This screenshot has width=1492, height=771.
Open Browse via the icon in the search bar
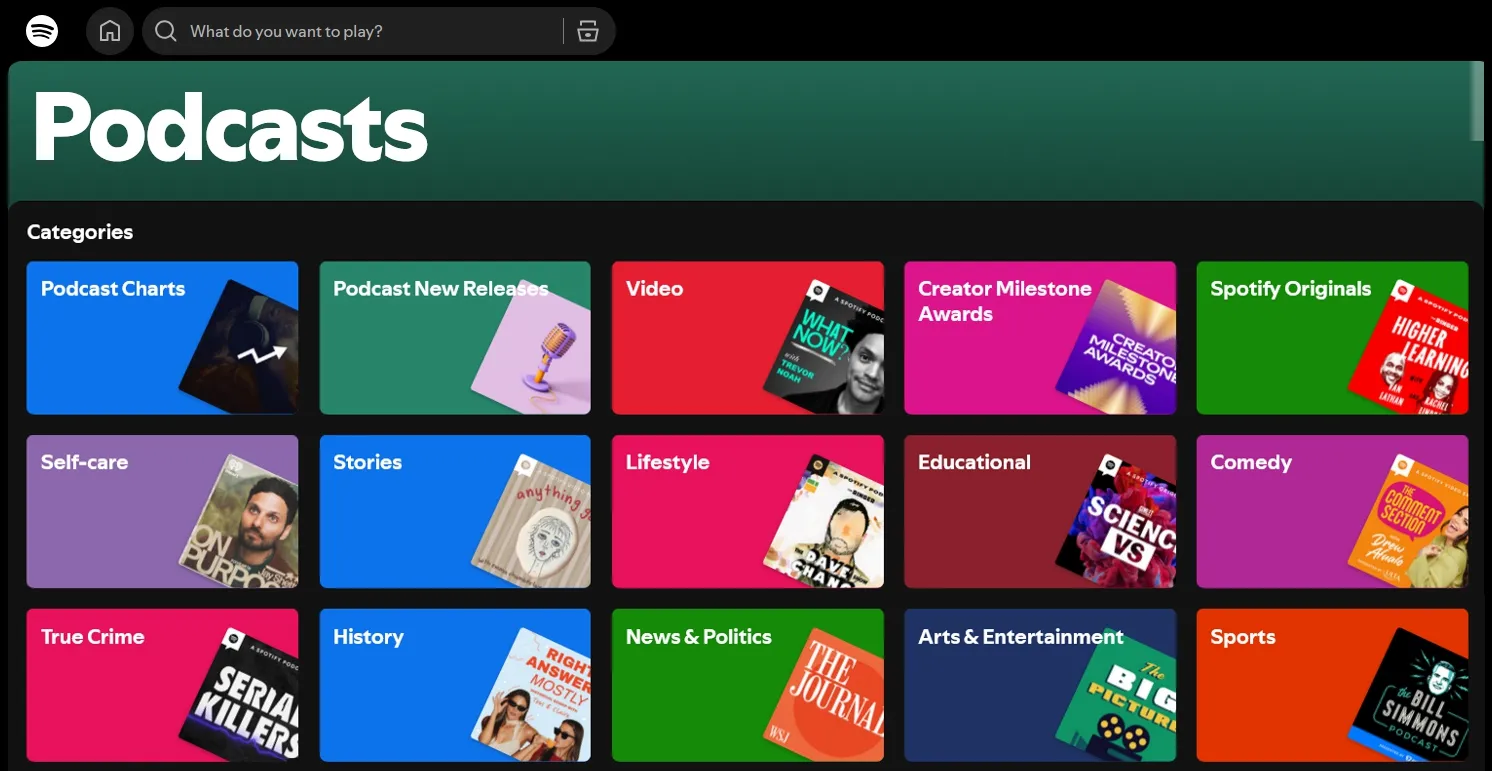pos(588,31)
